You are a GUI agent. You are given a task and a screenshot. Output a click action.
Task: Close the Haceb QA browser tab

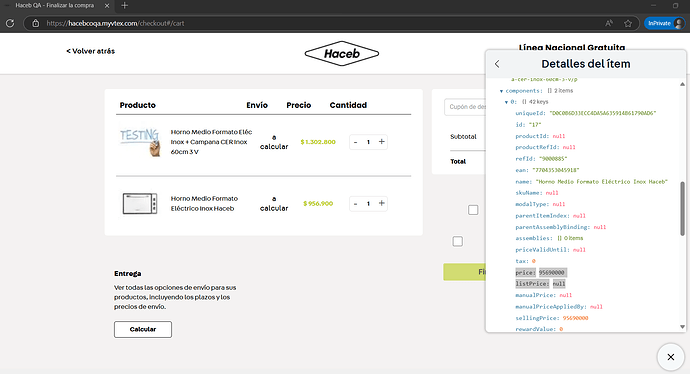pyautogui.click(x=107, y=6)
